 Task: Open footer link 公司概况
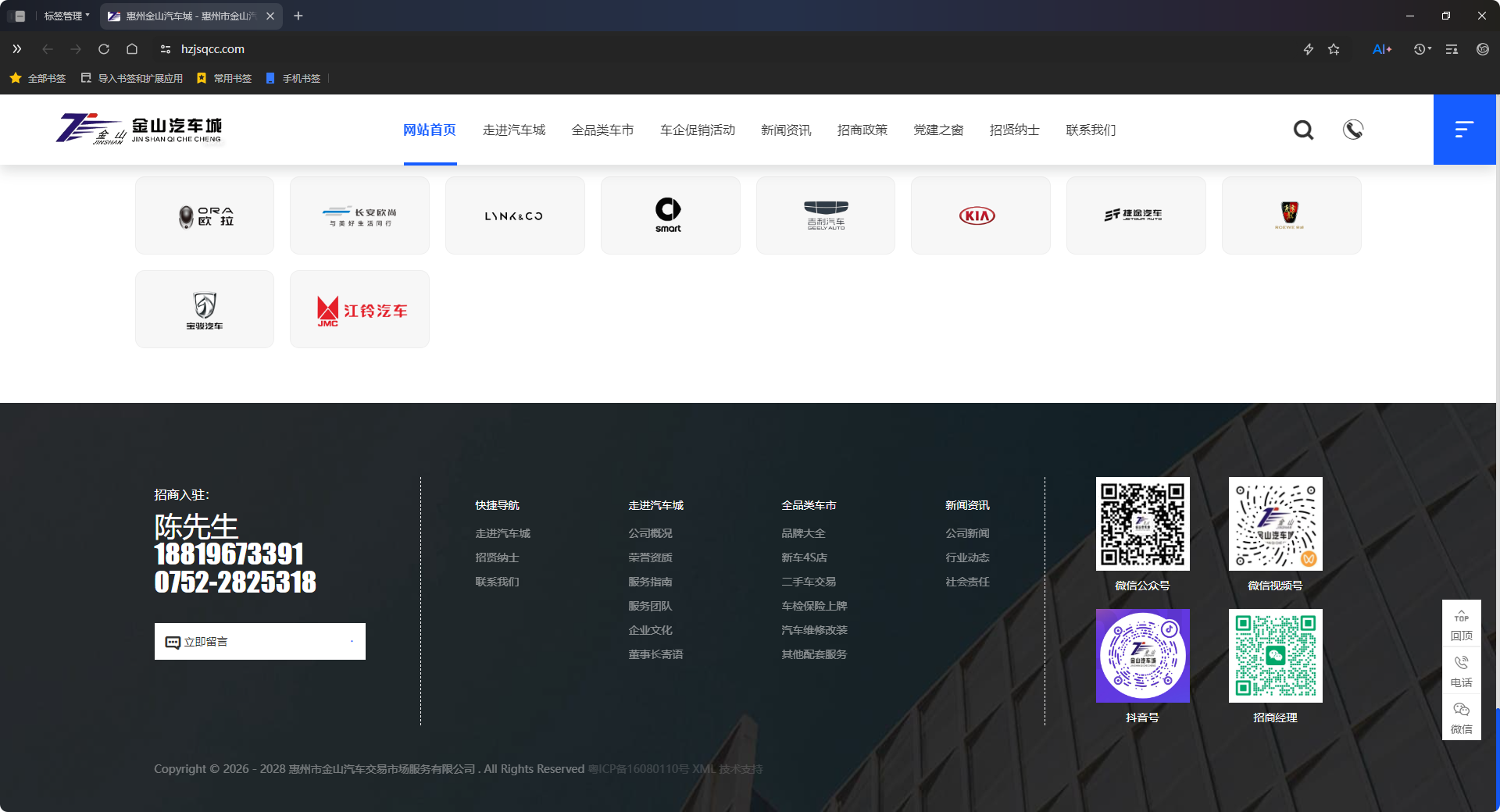click(x=651, y=533)
